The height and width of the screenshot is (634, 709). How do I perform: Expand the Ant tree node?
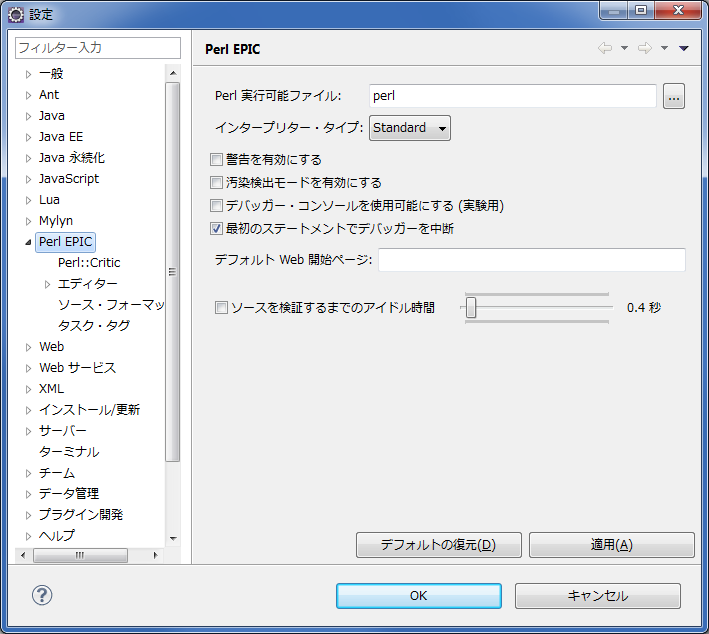(28, 95)
